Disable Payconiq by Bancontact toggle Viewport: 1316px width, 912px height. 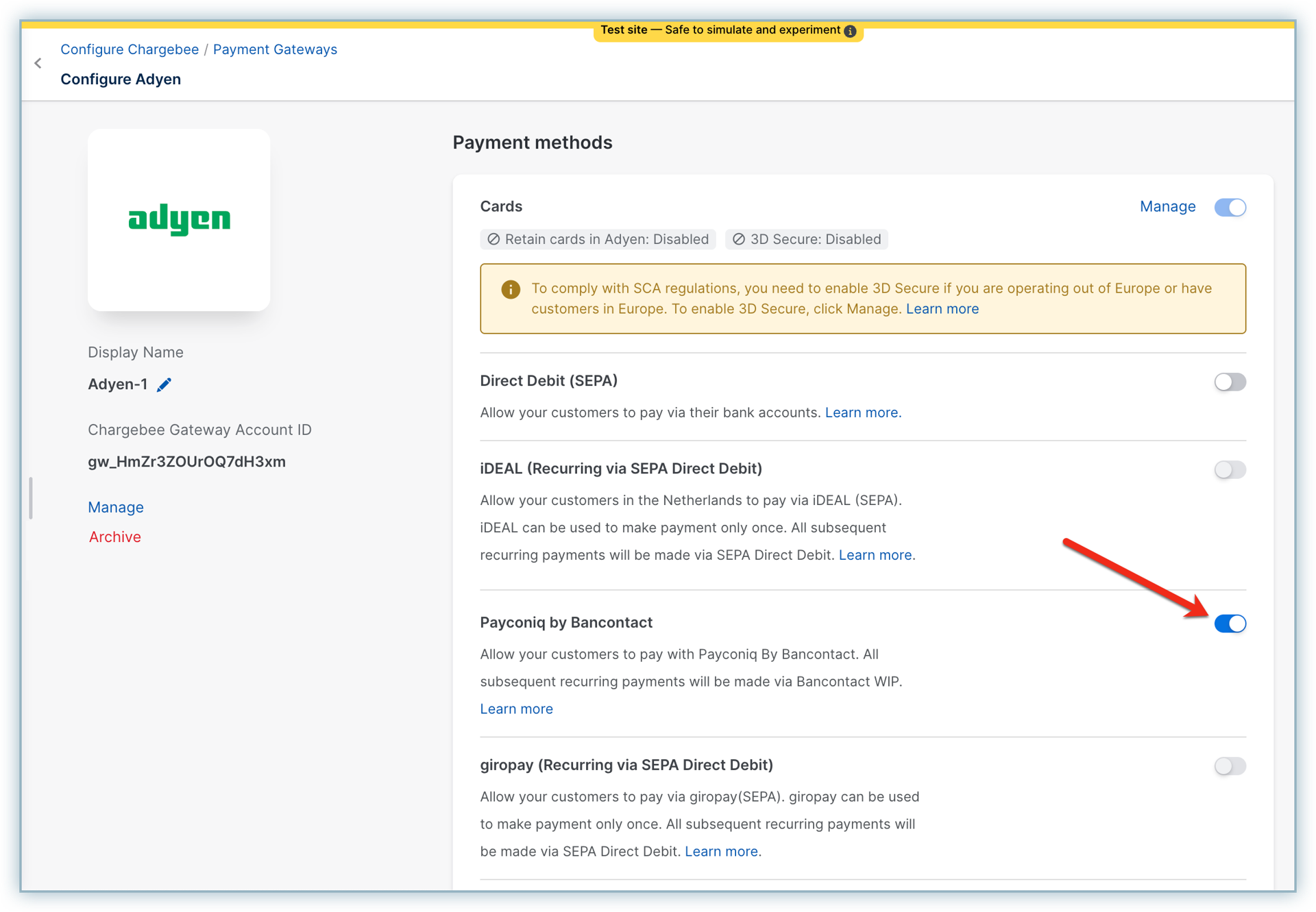(1230, 624)
